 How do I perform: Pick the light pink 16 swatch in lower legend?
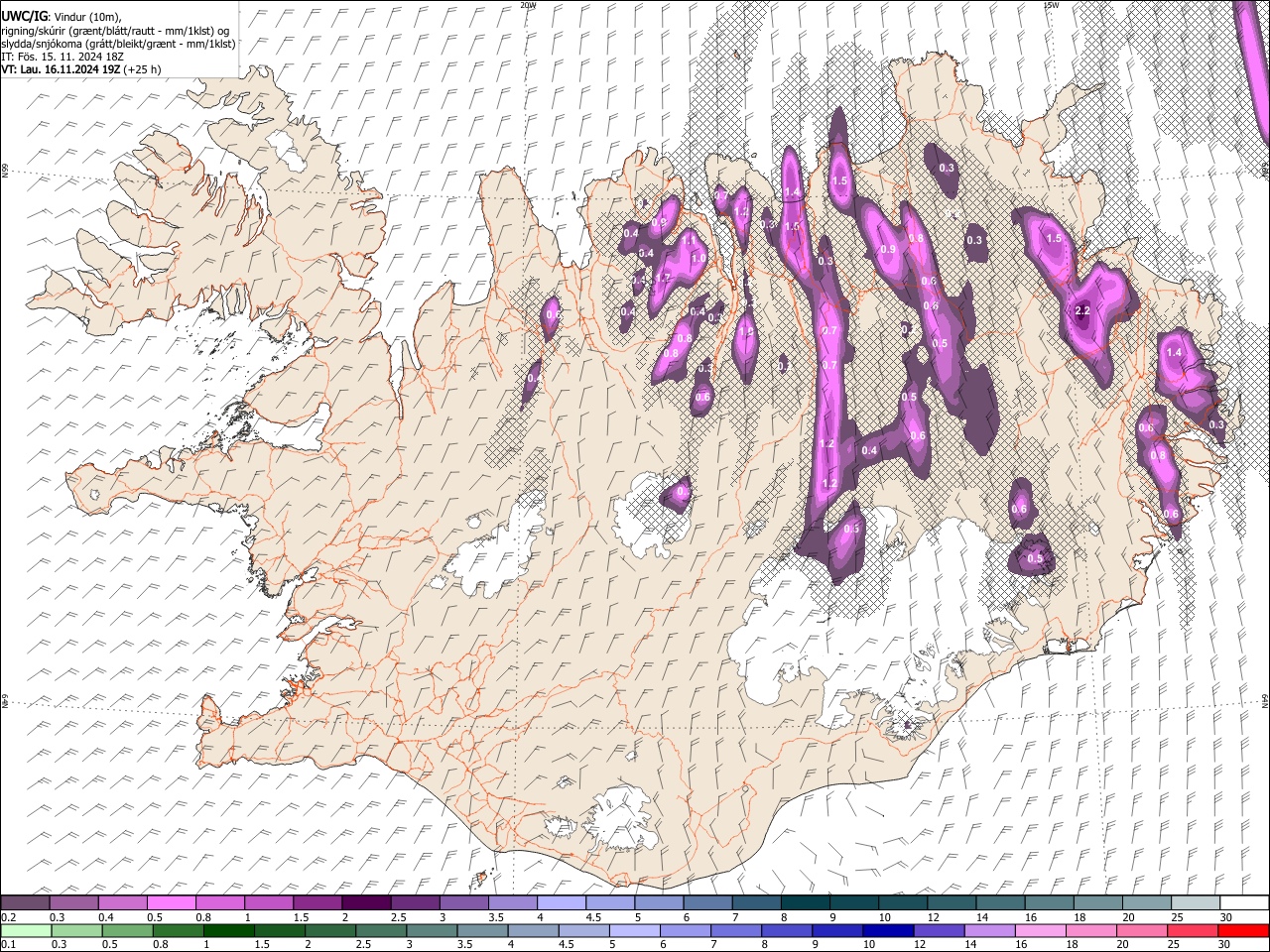click(1041, 930)
